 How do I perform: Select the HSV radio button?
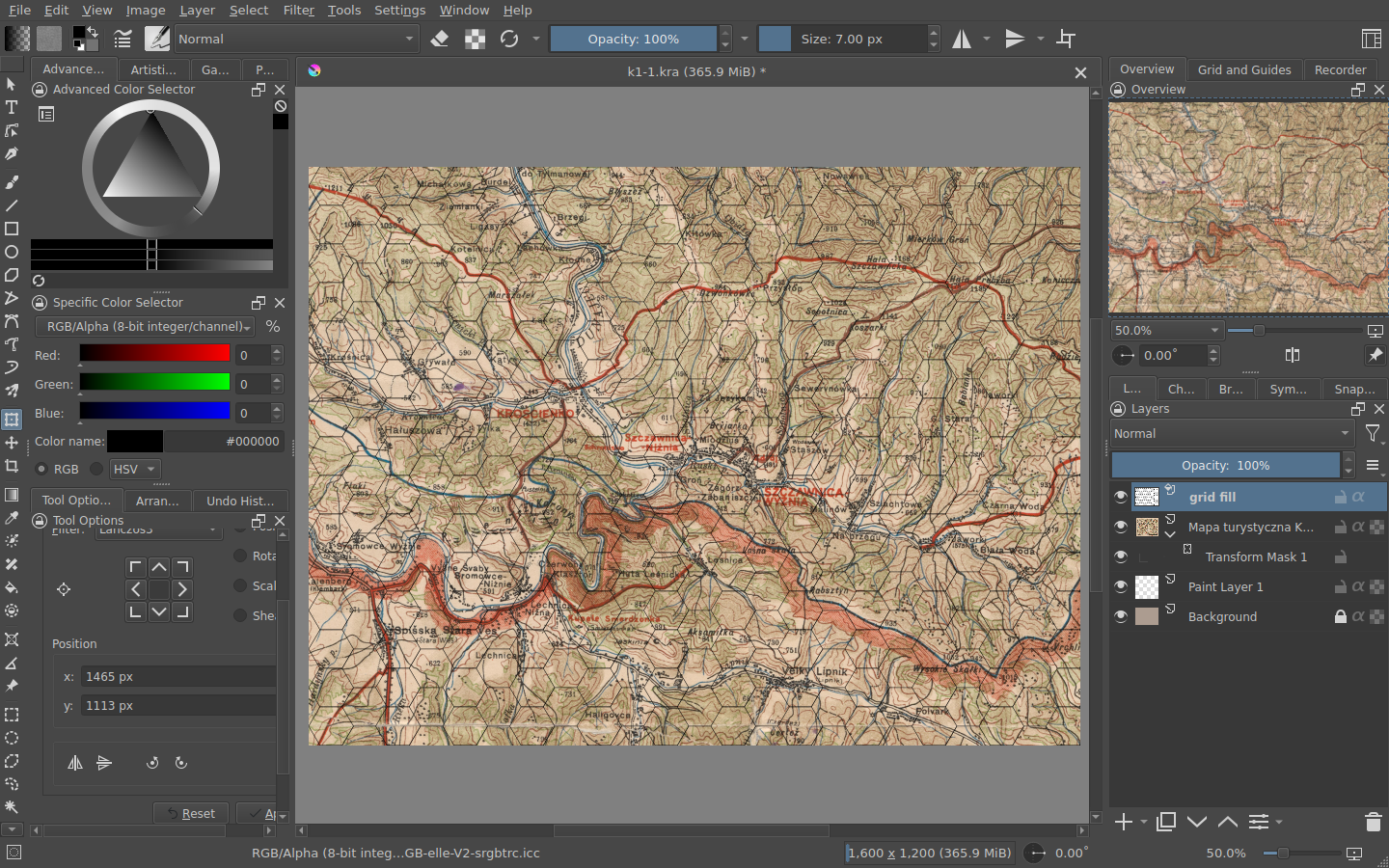point(96,469)
